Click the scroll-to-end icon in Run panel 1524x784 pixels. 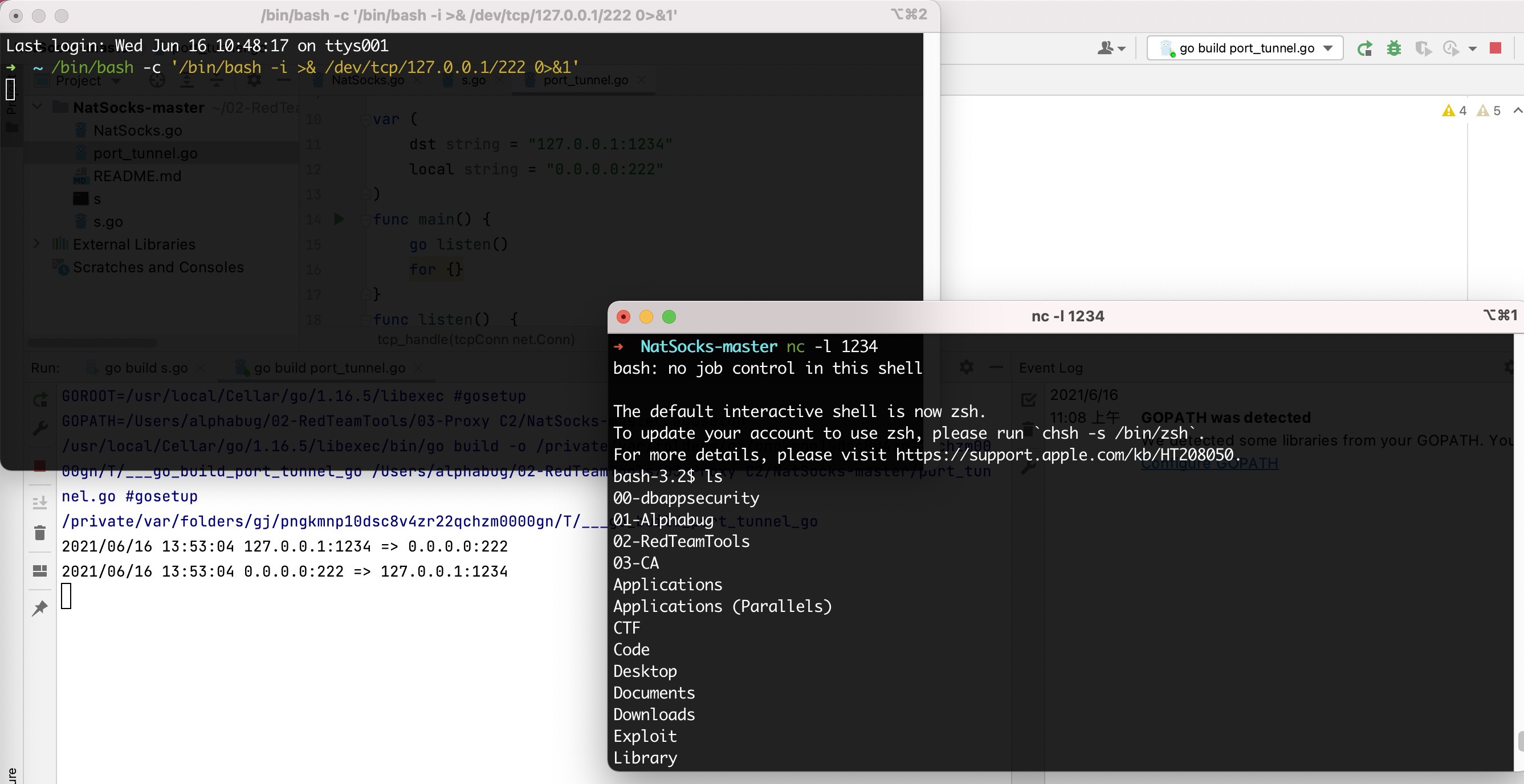[x=40, y=503]
